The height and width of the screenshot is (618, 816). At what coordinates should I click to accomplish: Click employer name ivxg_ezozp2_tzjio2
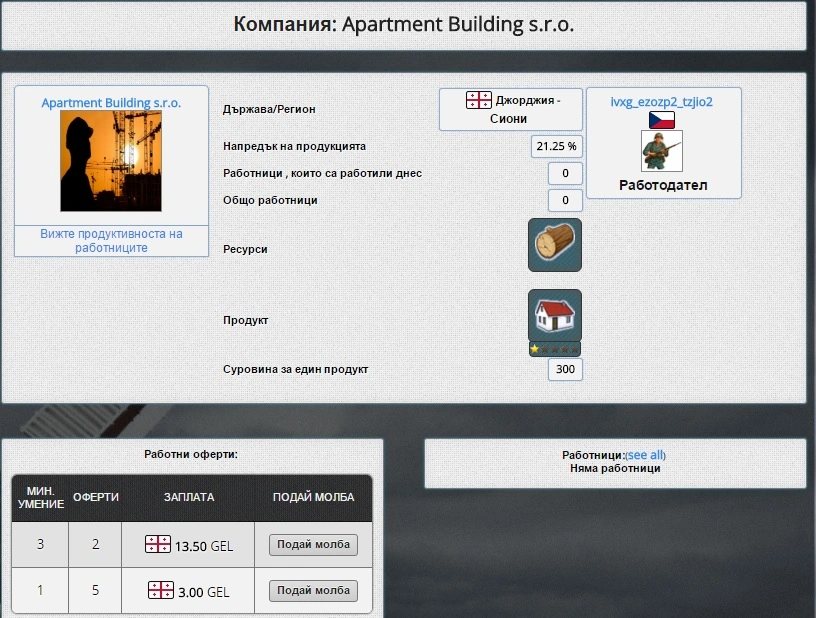click(x=663, y=100)
